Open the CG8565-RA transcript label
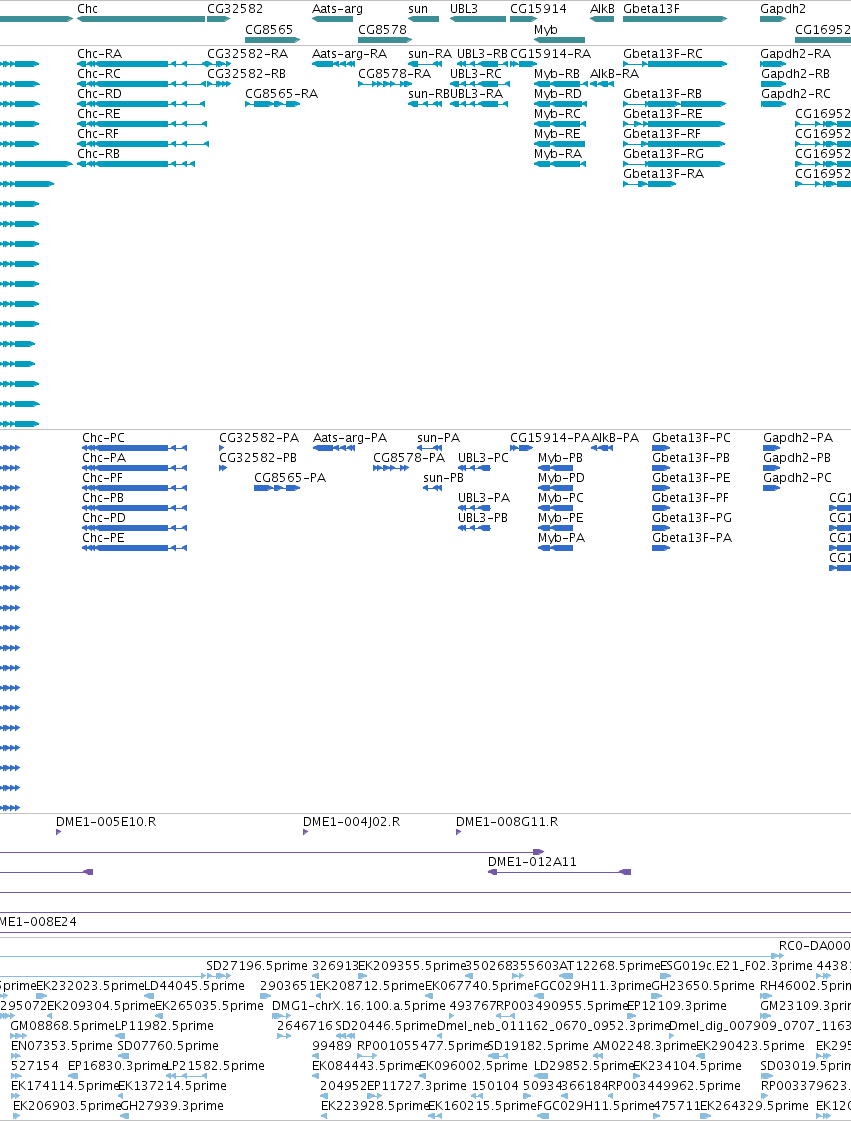 click(282, 94)
